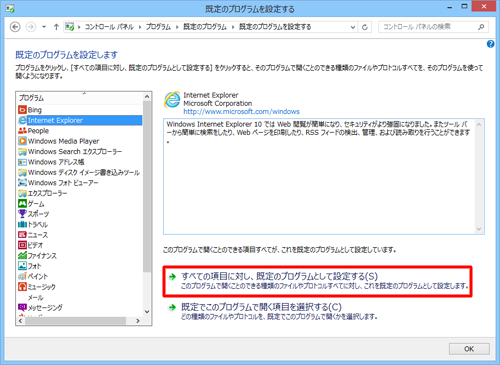500x365 pixels.
Task: Click the 既定のプログラムを設定する breadcrumb
Action: pos(275,27)
